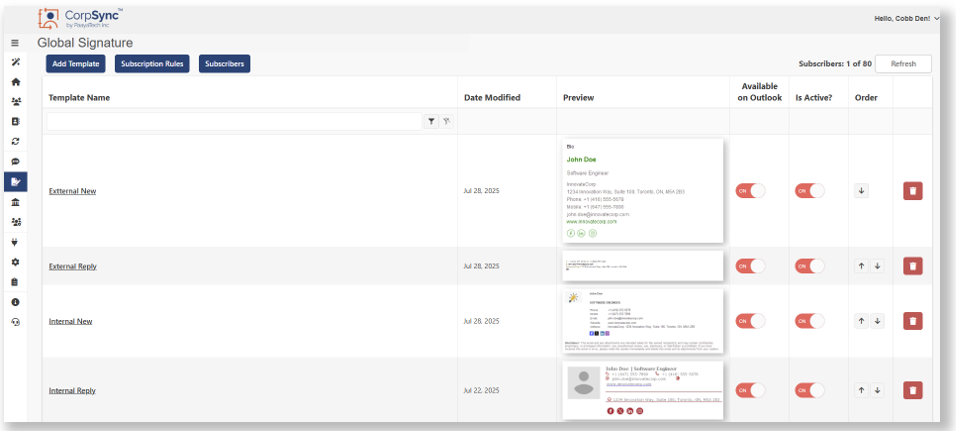View the Internal New signature preview thumbnail

(643, 321)
